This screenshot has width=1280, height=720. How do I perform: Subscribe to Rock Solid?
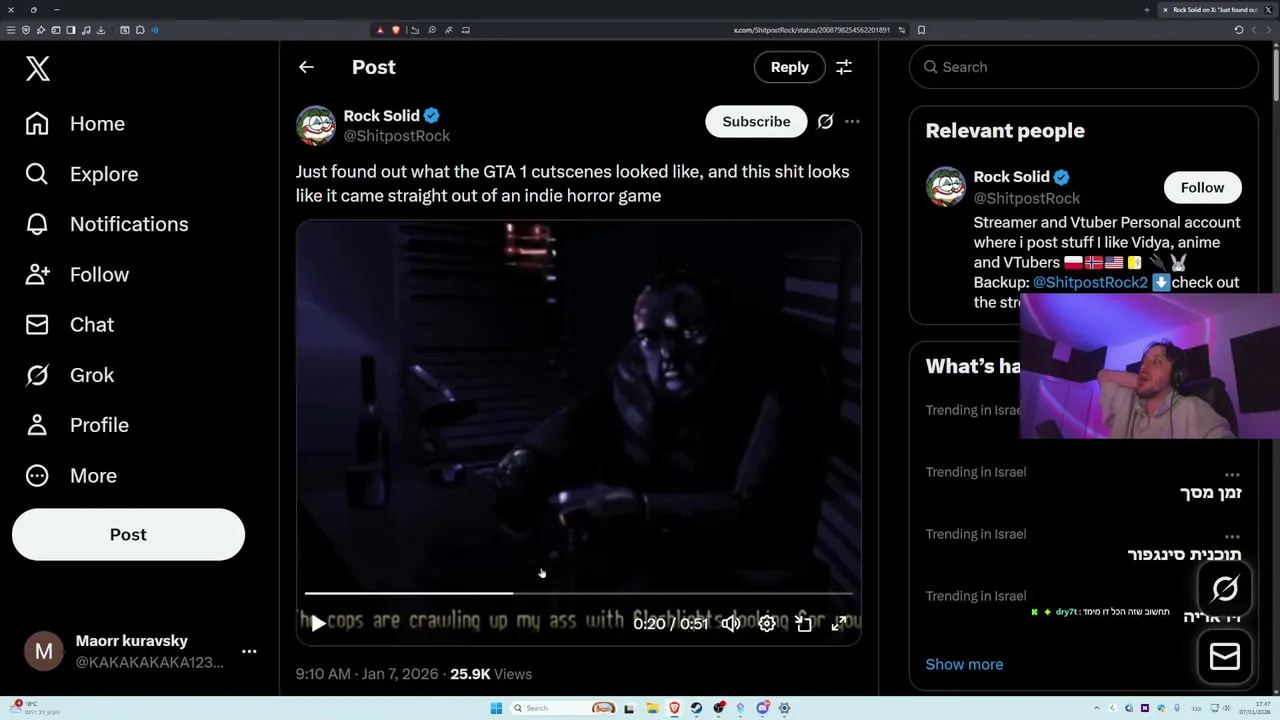coord(756,121)
